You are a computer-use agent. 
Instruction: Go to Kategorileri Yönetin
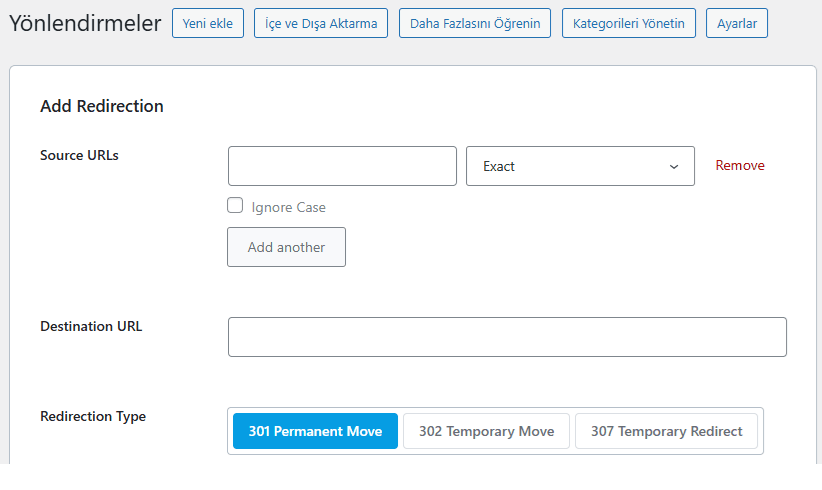pyautogui.click(x=628, y=24)
